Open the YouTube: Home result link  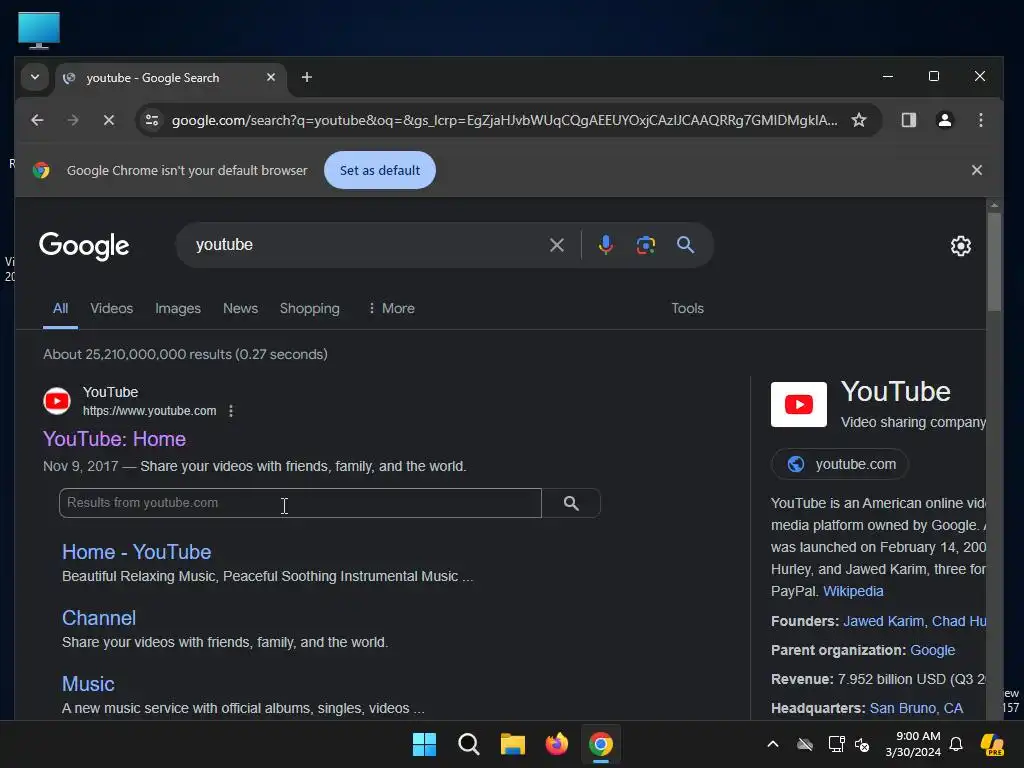(114, 439)
